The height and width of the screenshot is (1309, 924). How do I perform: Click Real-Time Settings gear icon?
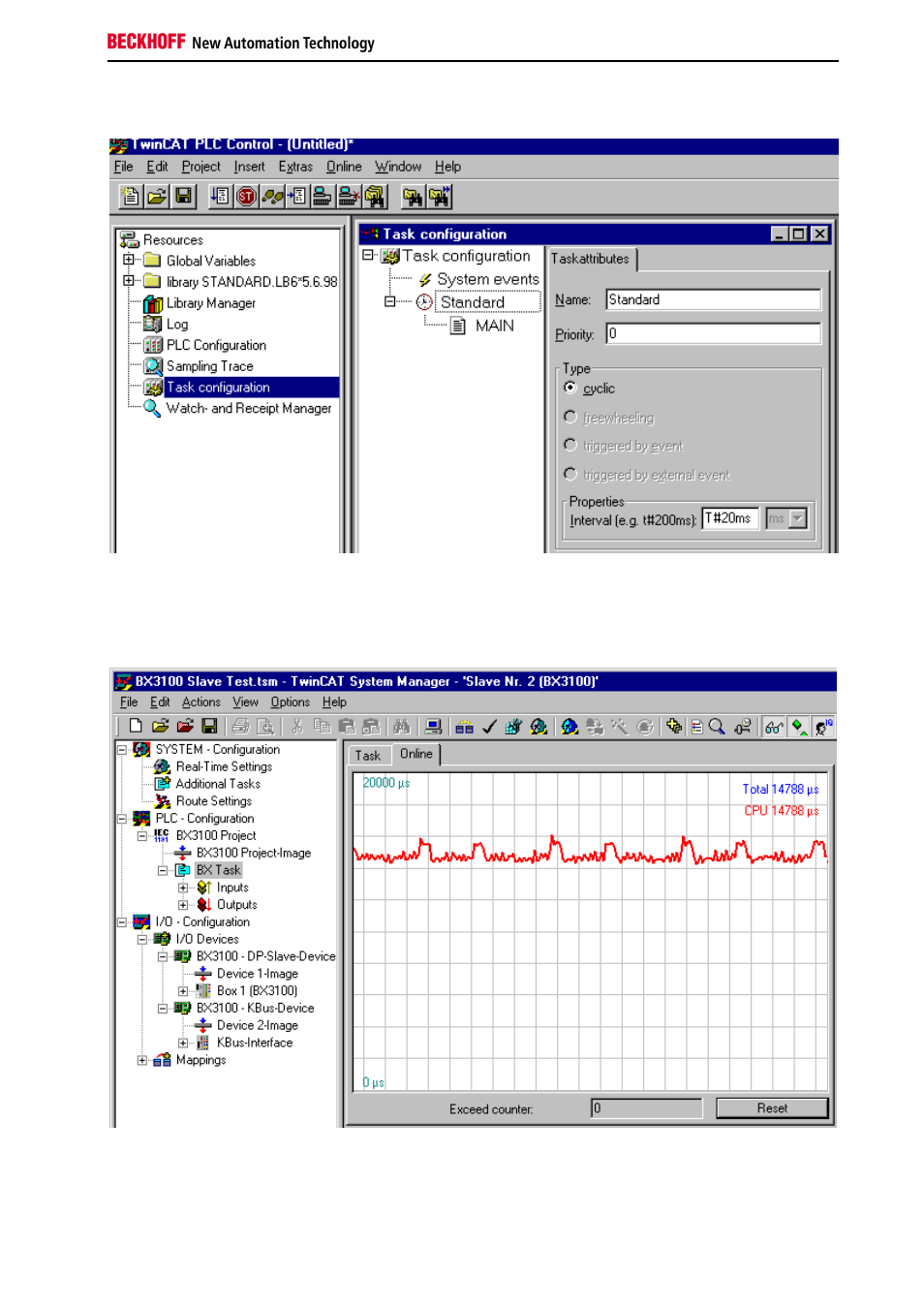point(162,766)
